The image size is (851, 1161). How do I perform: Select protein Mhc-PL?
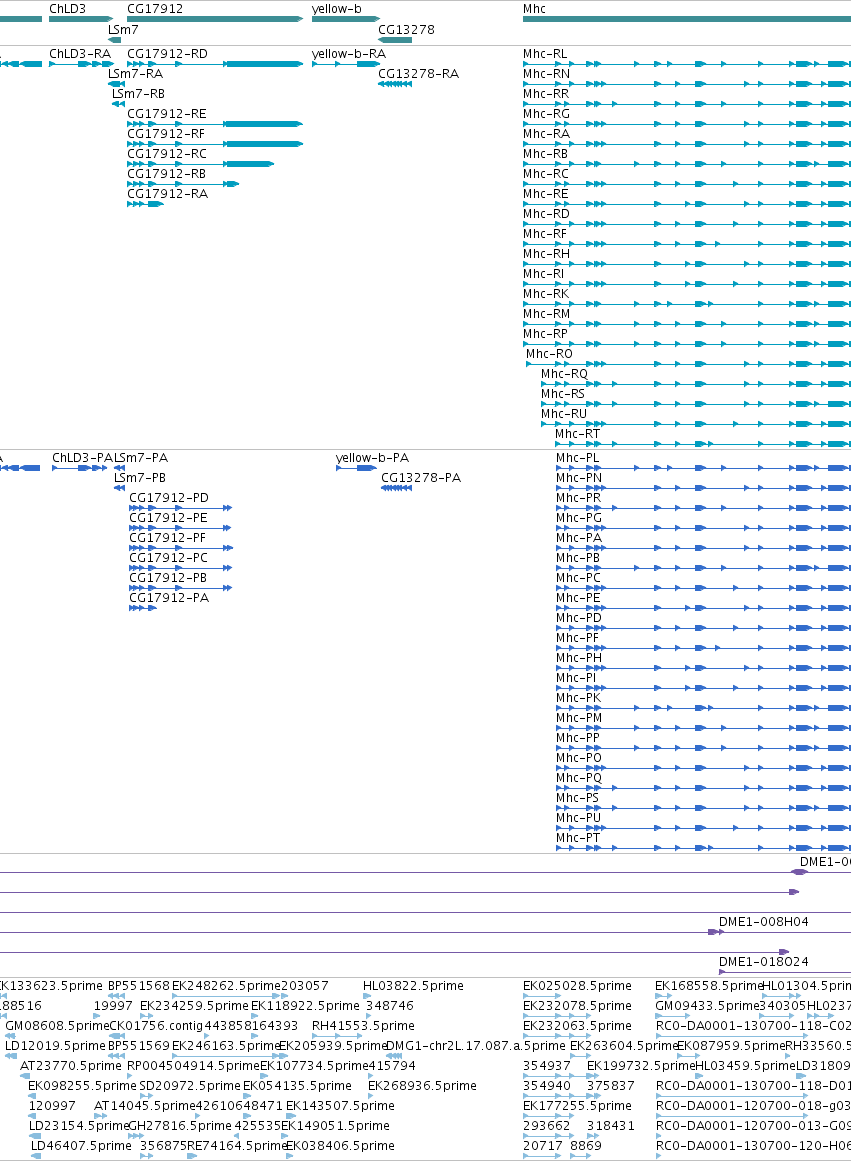578,458
